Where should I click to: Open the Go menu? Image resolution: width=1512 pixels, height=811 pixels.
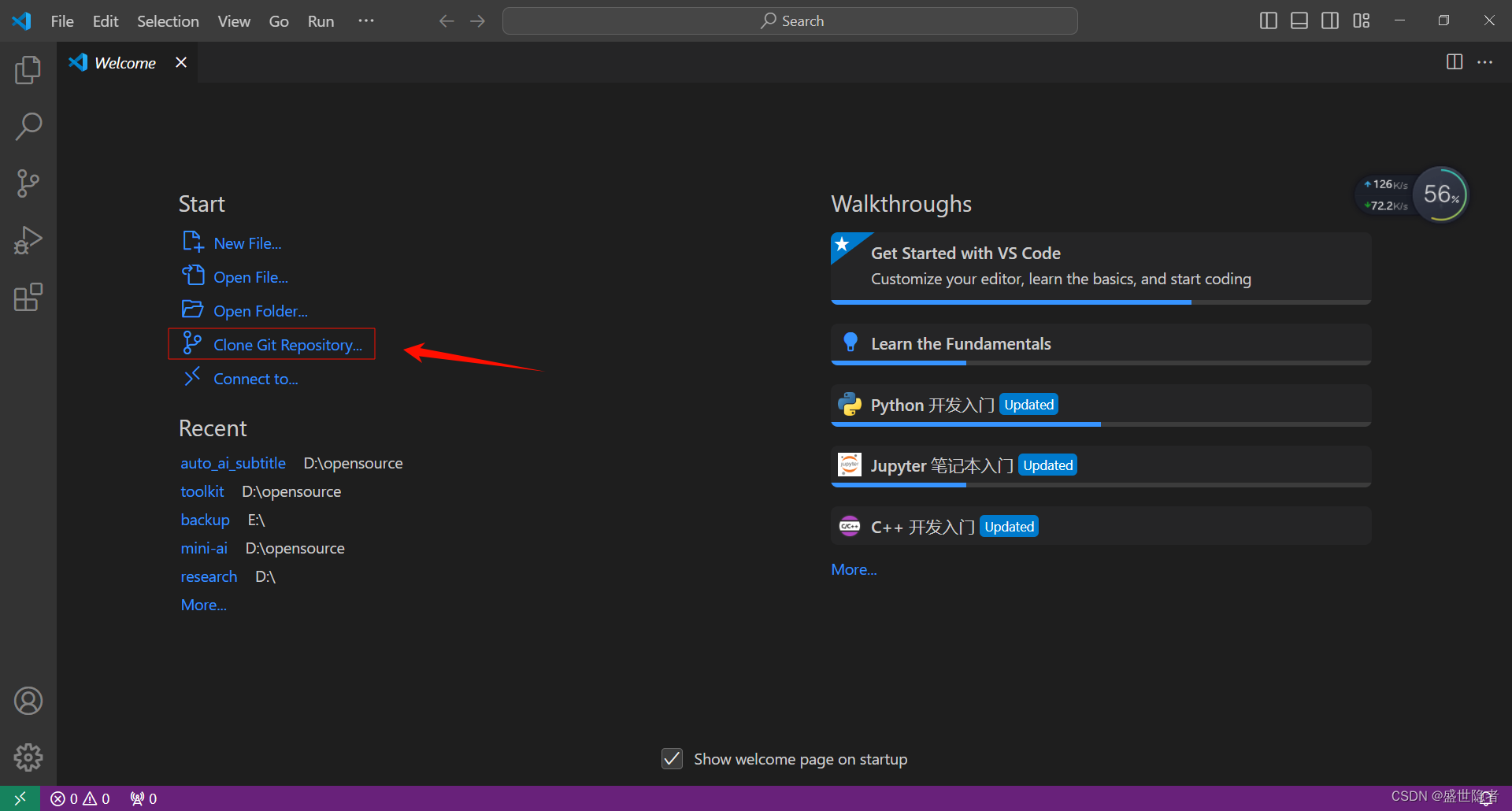279,21
